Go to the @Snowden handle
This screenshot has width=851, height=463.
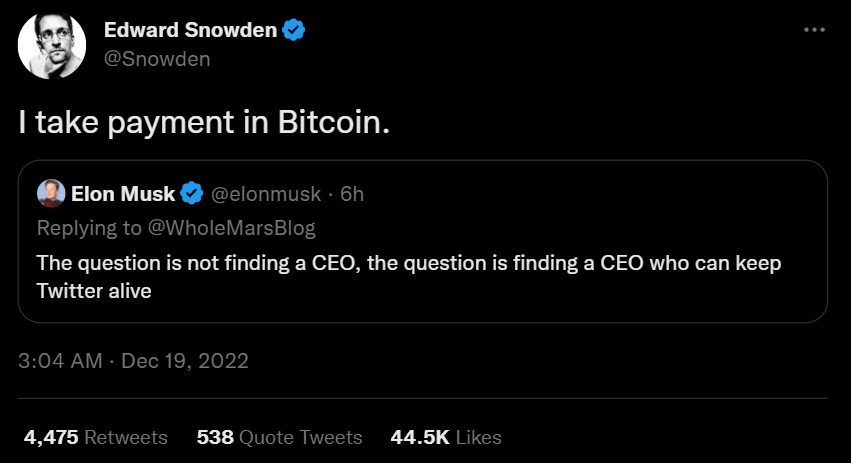click(157, 59)
